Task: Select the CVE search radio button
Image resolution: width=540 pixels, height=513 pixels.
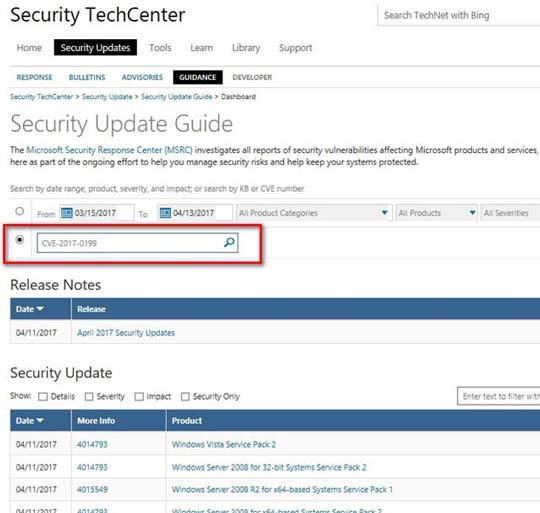Action: click(20, 240)
